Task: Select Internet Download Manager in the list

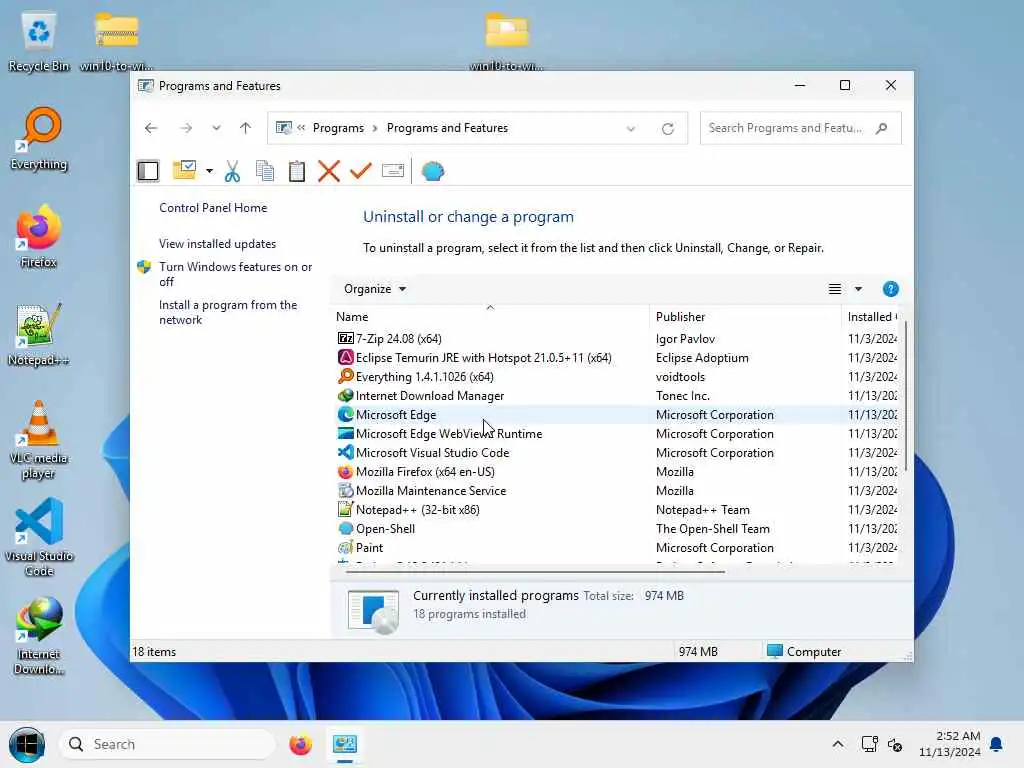Action: pyautogui.click(x=614, y=396)
